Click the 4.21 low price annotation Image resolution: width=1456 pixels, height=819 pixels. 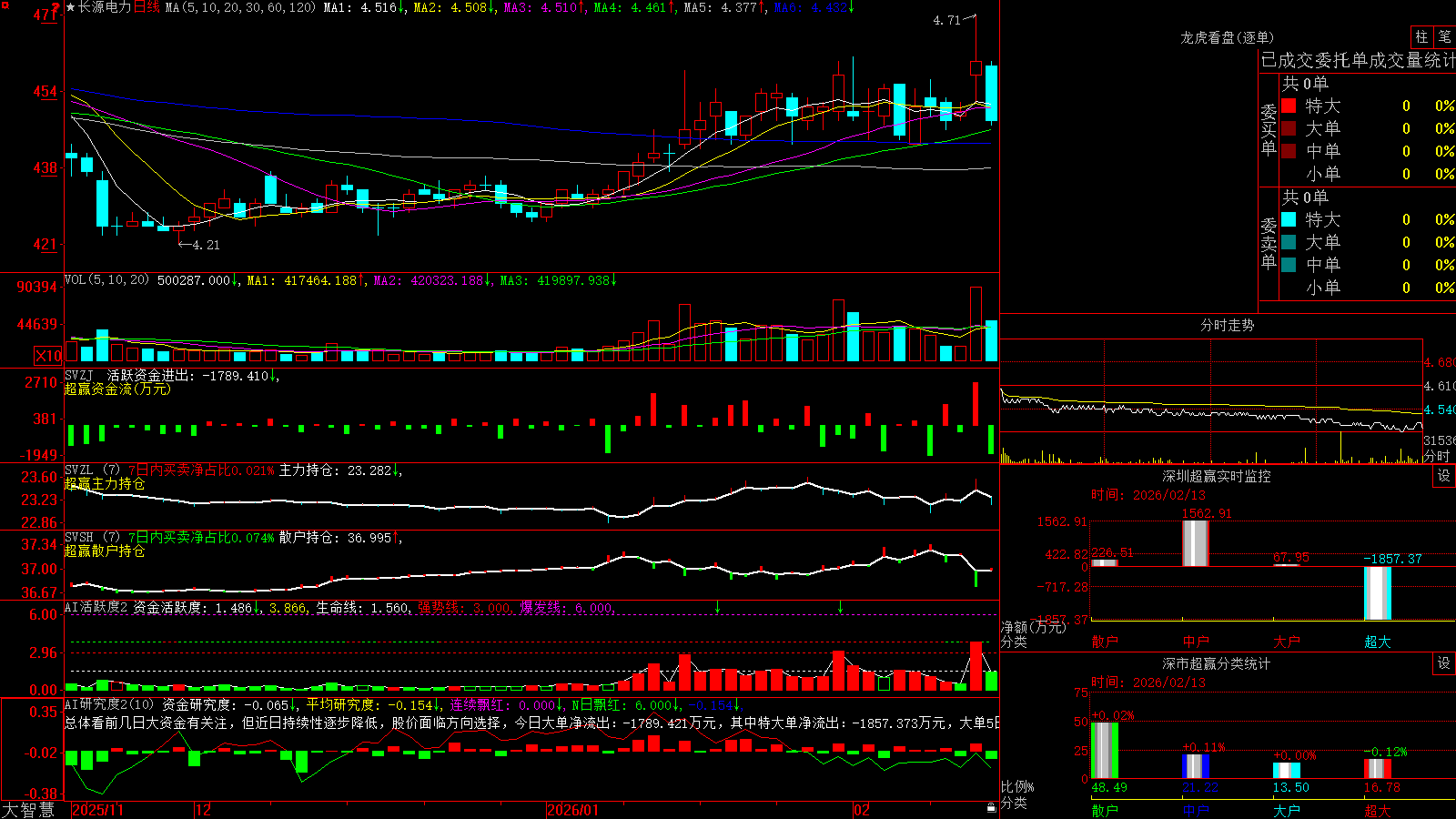206,245
